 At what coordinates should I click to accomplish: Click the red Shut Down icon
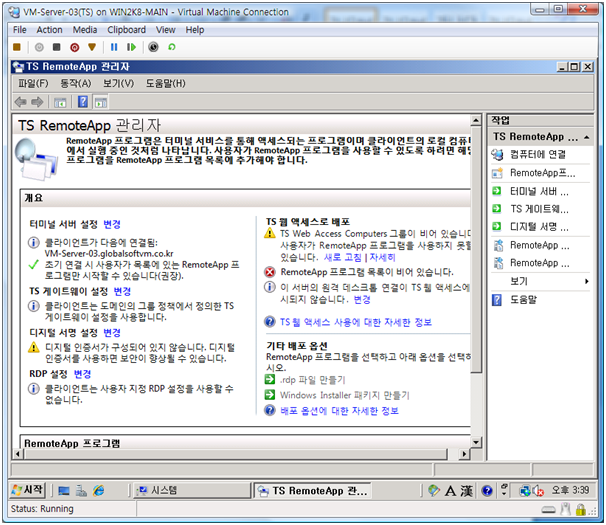[x=75, y=47]
